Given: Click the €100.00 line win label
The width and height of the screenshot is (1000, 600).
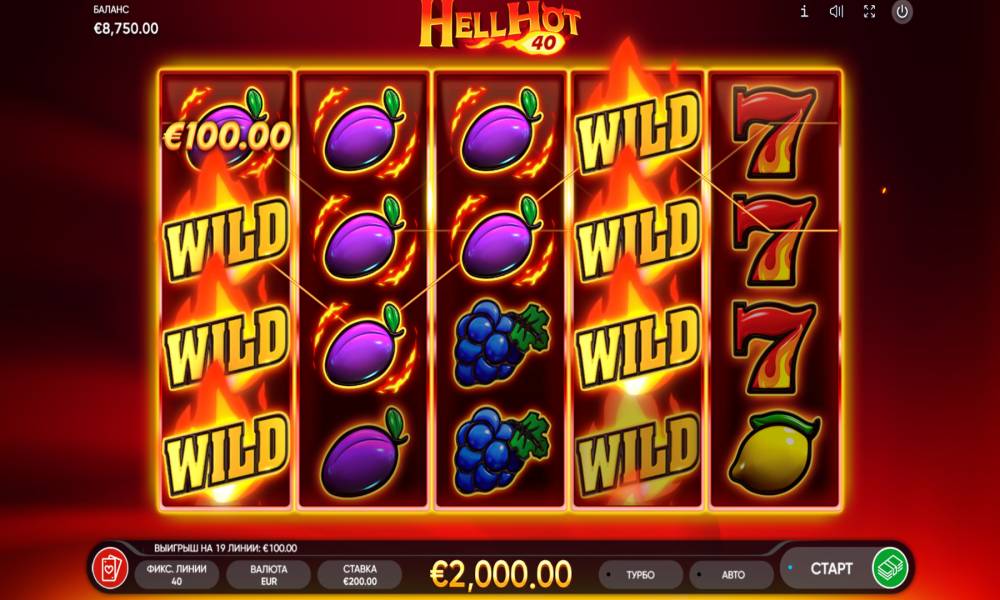Looking at the screenshot, I should (x=226, y=136).
